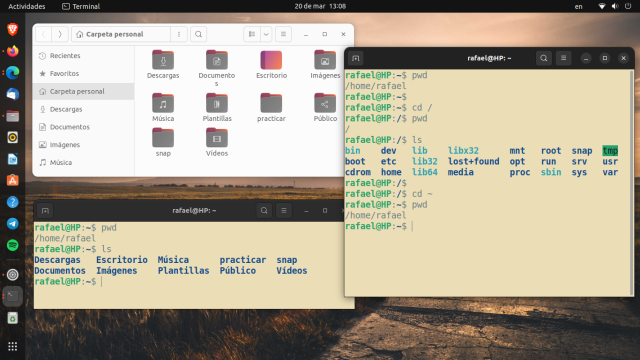Go back in the file manager
640x360 pixels.
point(44,34)
